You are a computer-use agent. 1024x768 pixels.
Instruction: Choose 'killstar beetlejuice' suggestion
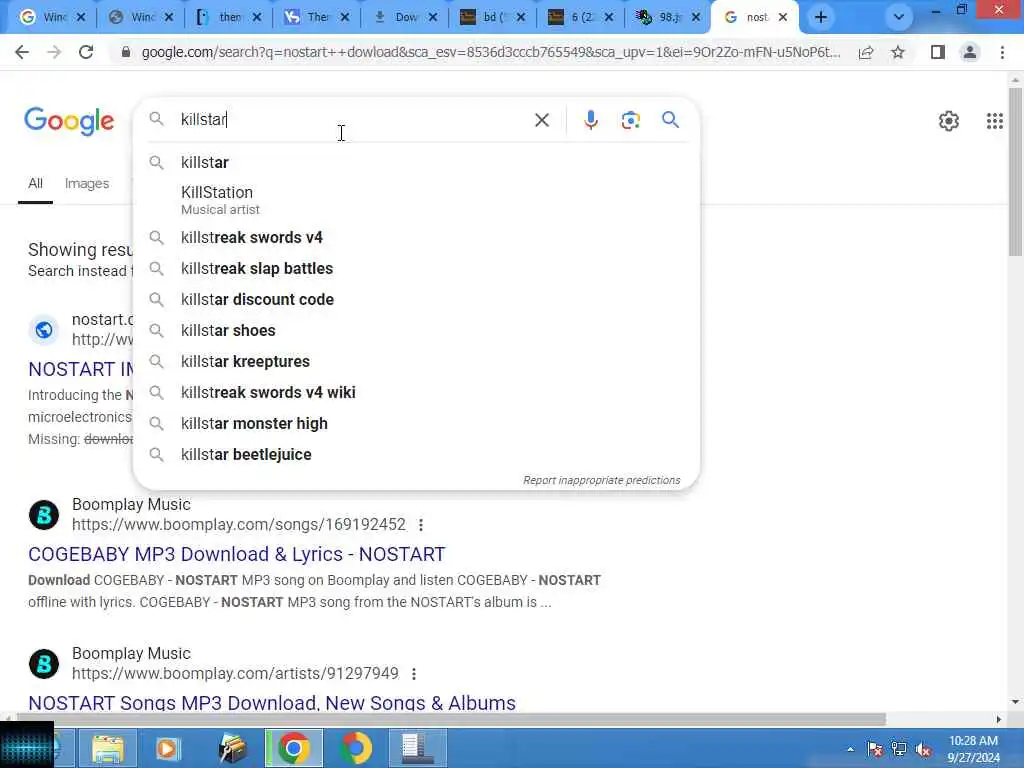pos(416,455)
